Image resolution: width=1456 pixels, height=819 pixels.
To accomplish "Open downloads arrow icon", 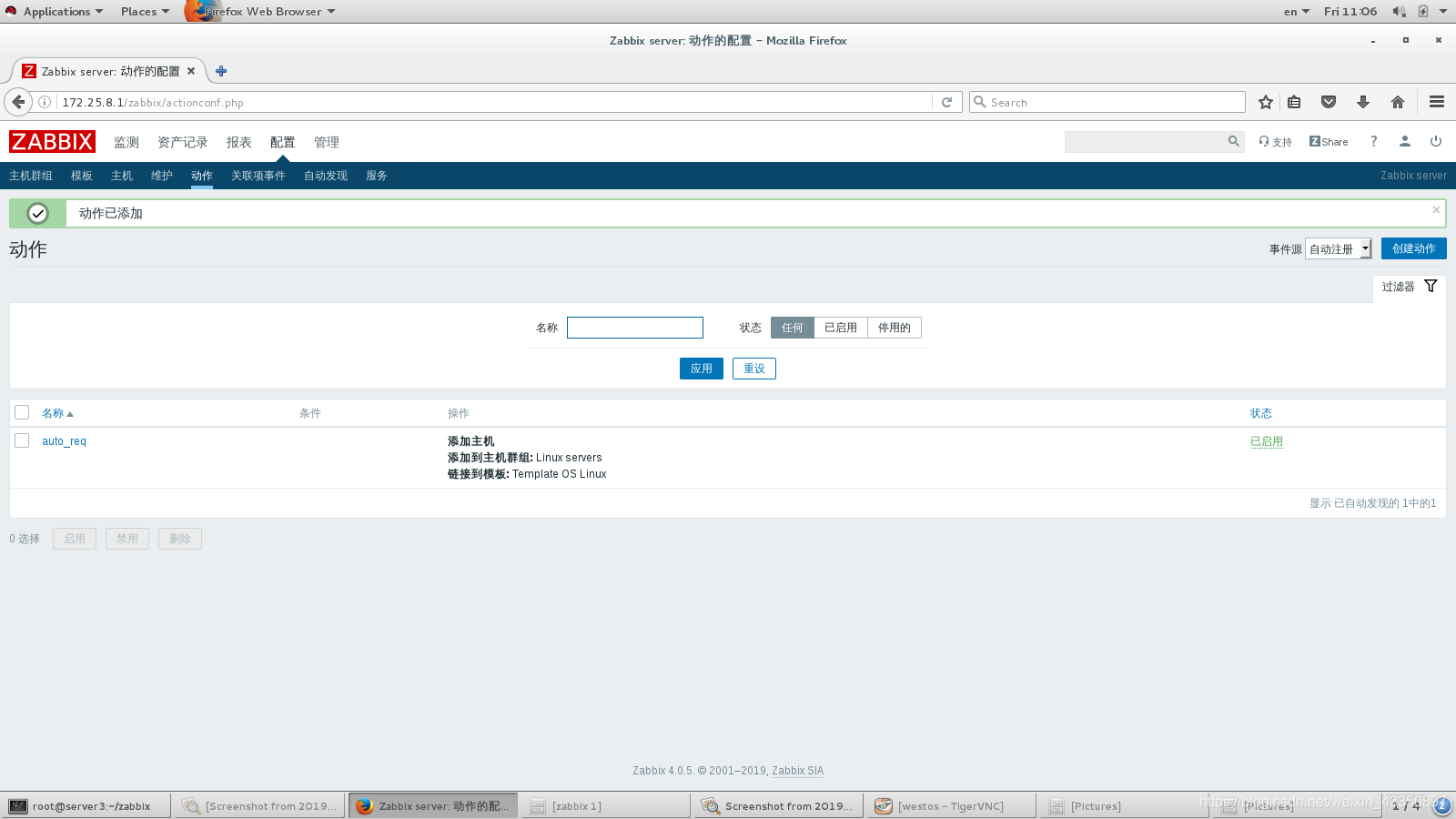I will point(1363,102).
